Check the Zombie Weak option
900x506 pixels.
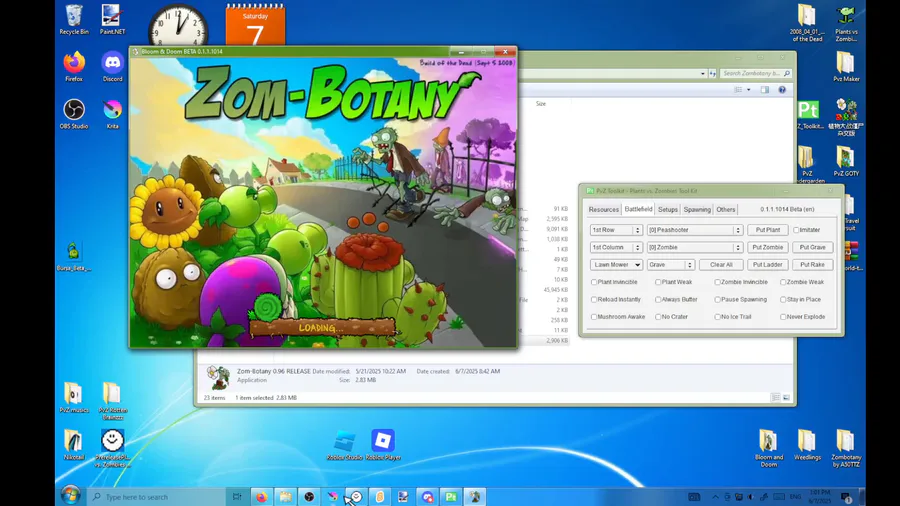[x=783, y=282]
